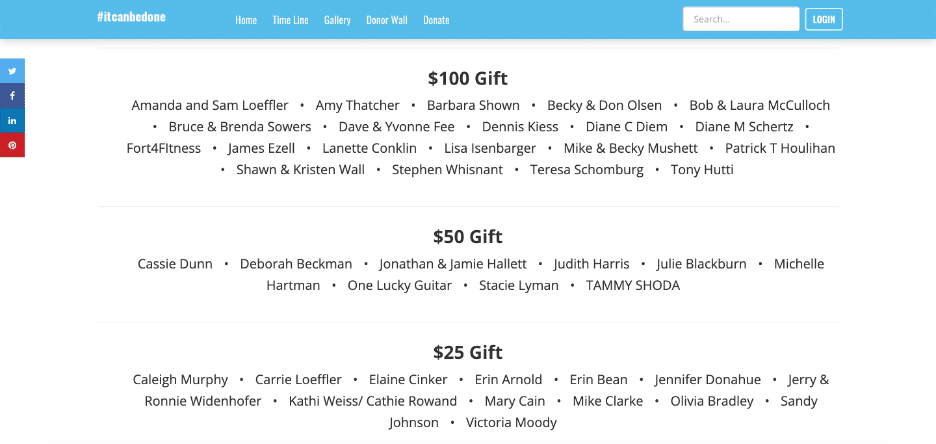Select the $100 Gift heading
The width and height of the screenshot is (936, 444).
tap(468, 78)
